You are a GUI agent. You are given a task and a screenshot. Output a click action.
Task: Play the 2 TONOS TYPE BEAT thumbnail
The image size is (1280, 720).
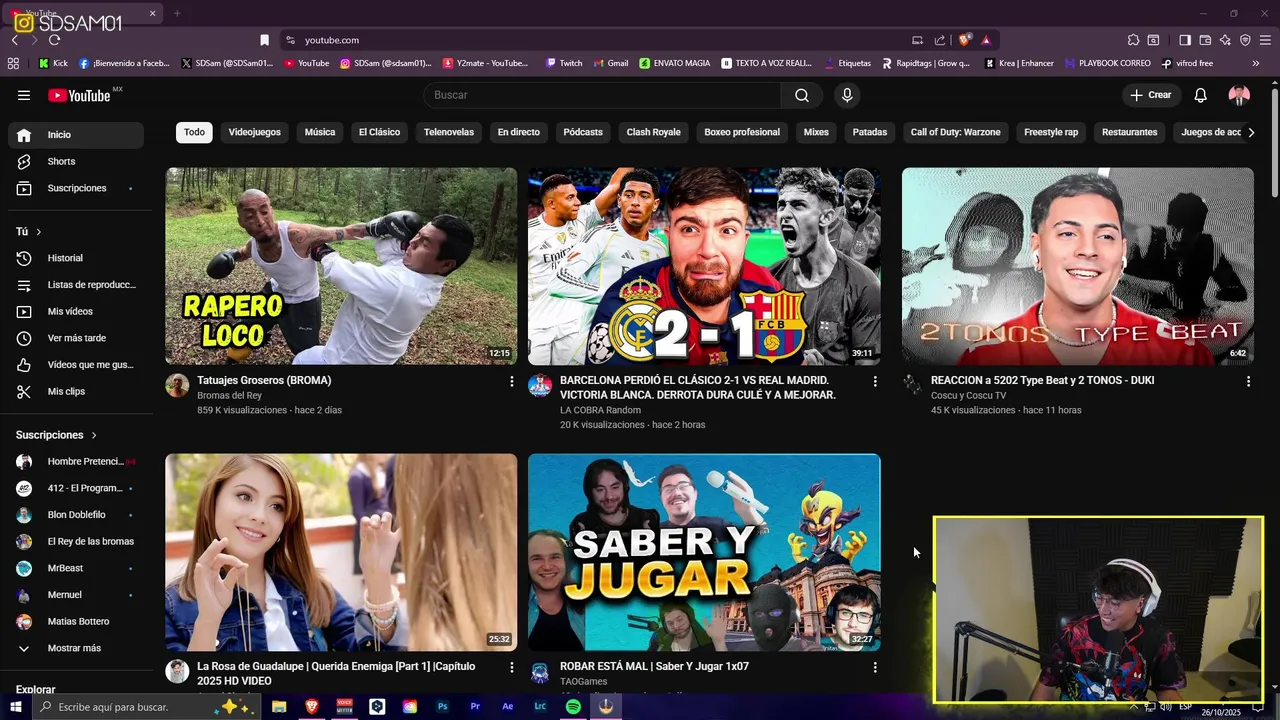(x=1077, y=266)
